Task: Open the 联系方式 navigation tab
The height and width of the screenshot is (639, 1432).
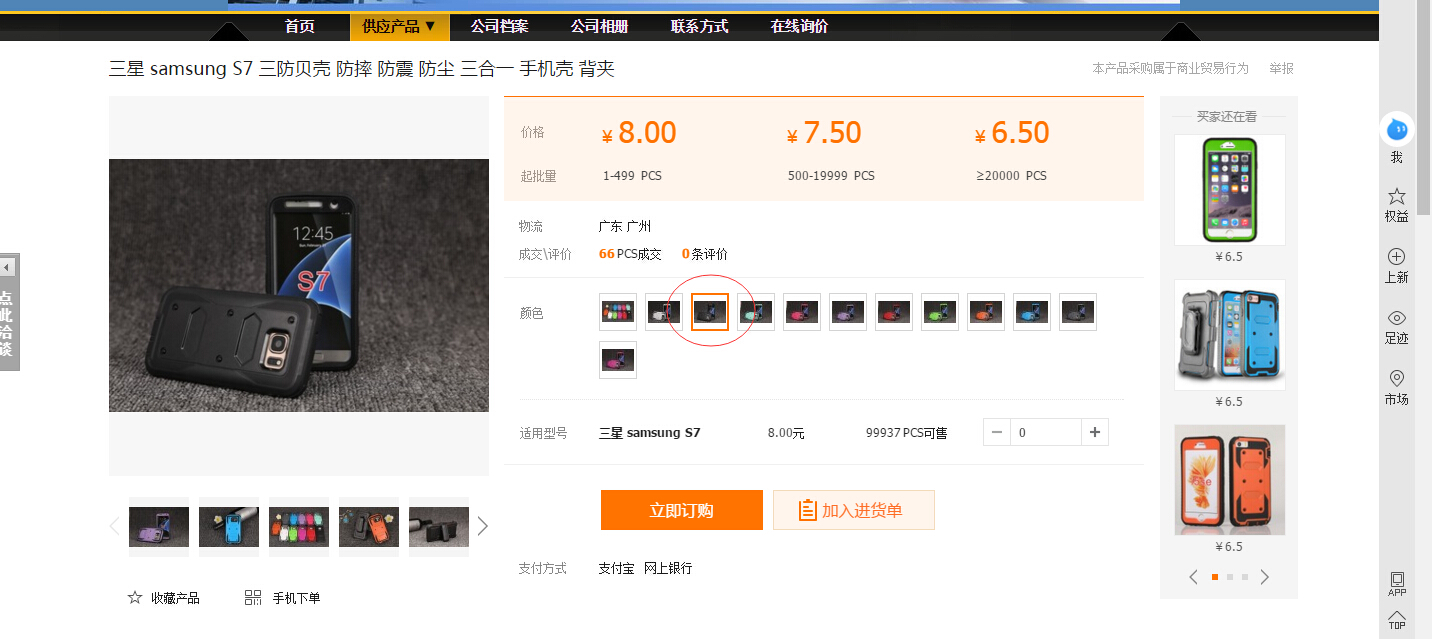Action: 700,26
